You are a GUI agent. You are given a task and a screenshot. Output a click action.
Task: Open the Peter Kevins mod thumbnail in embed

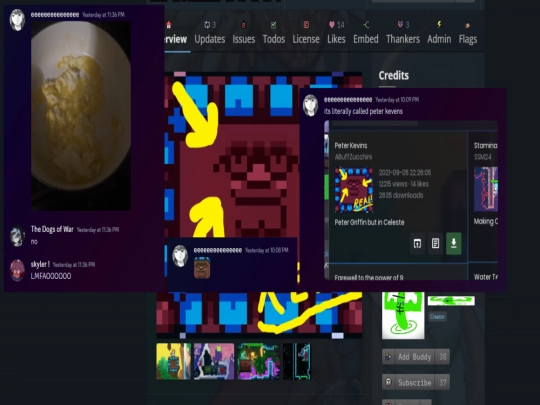point(354,190)
